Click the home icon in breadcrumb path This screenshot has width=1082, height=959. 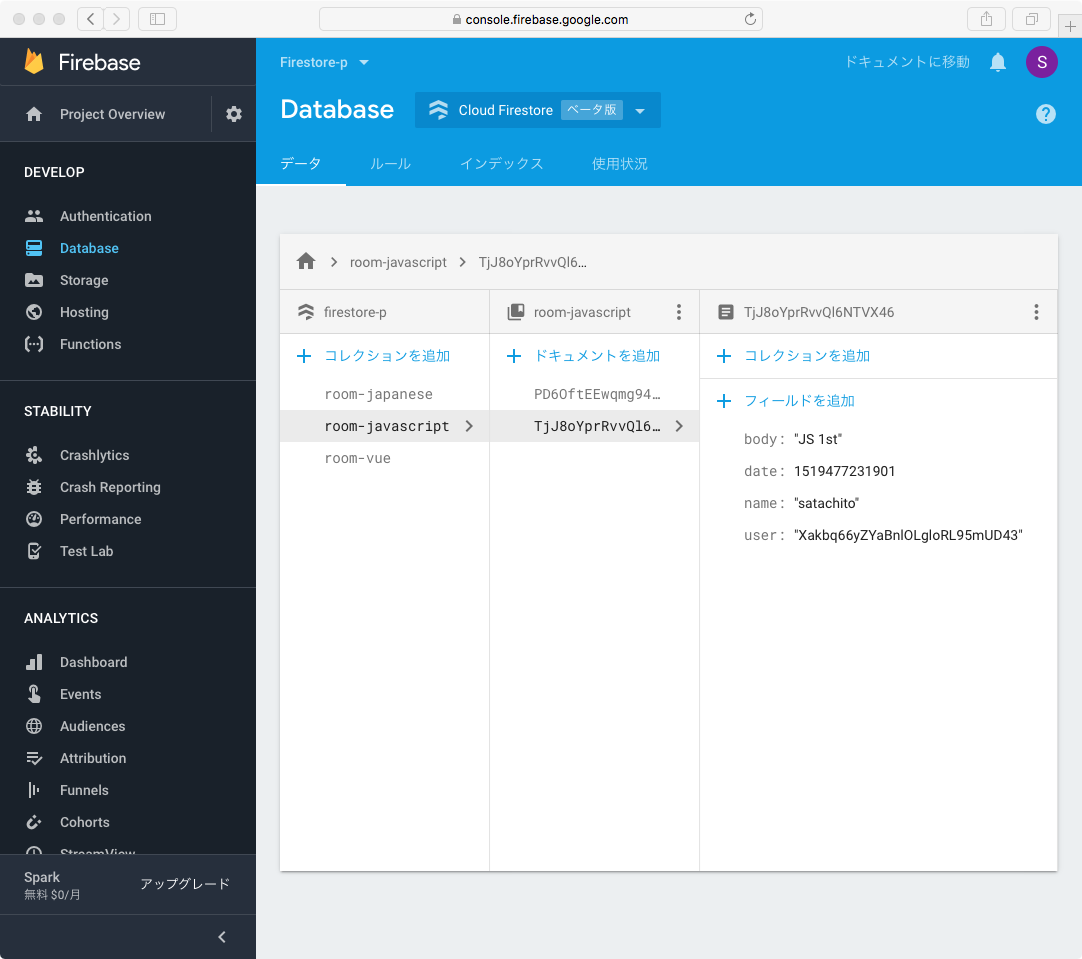(306, 261)
